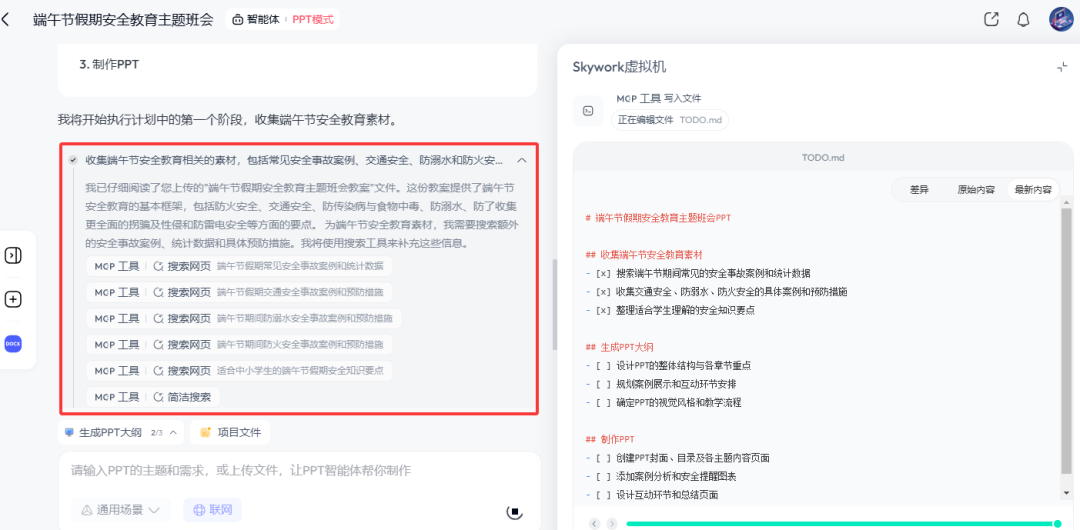The width and height of the screenshot is (1080, 530).
Task: Click 'MCP 工具 写入文件' status text
Action: click(658, 99)
